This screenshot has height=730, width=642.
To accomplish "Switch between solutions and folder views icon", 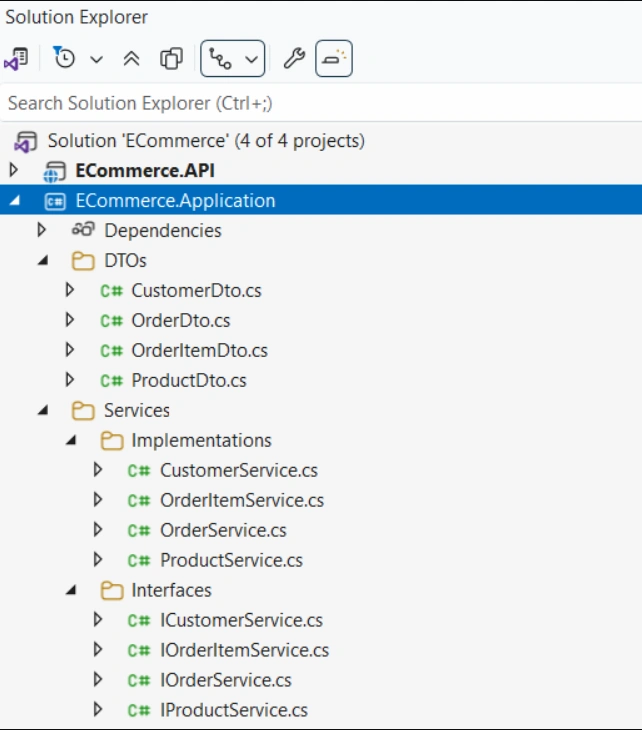I will (16, 59).
